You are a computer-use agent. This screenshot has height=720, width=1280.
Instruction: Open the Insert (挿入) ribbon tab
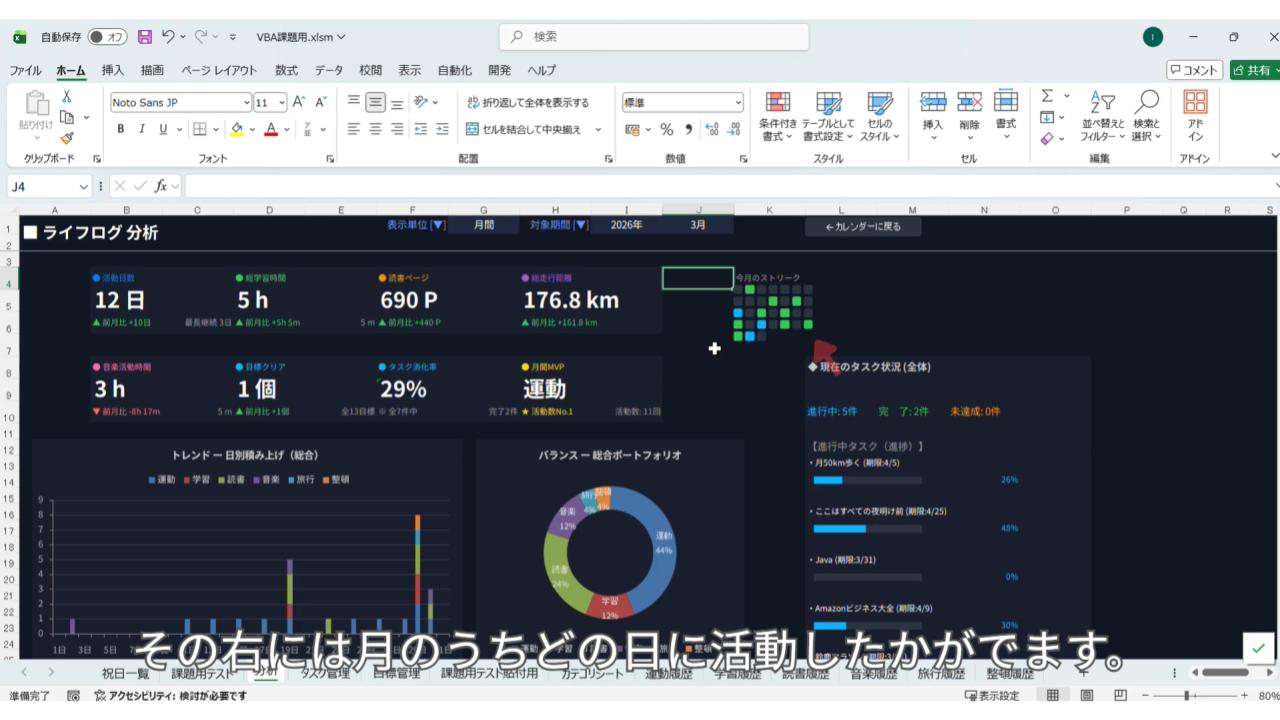pos(113,70)
